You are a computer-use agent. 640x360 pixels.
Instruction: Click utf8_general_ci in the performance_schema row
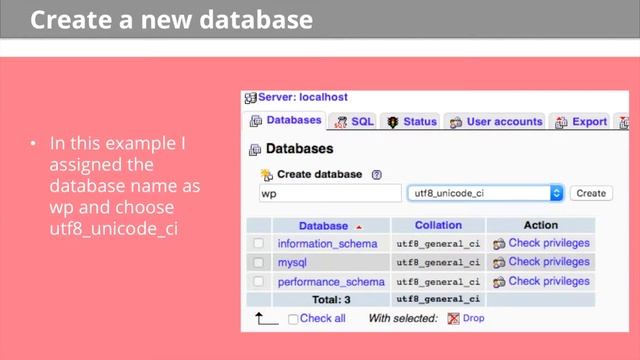tap(438, 282)
